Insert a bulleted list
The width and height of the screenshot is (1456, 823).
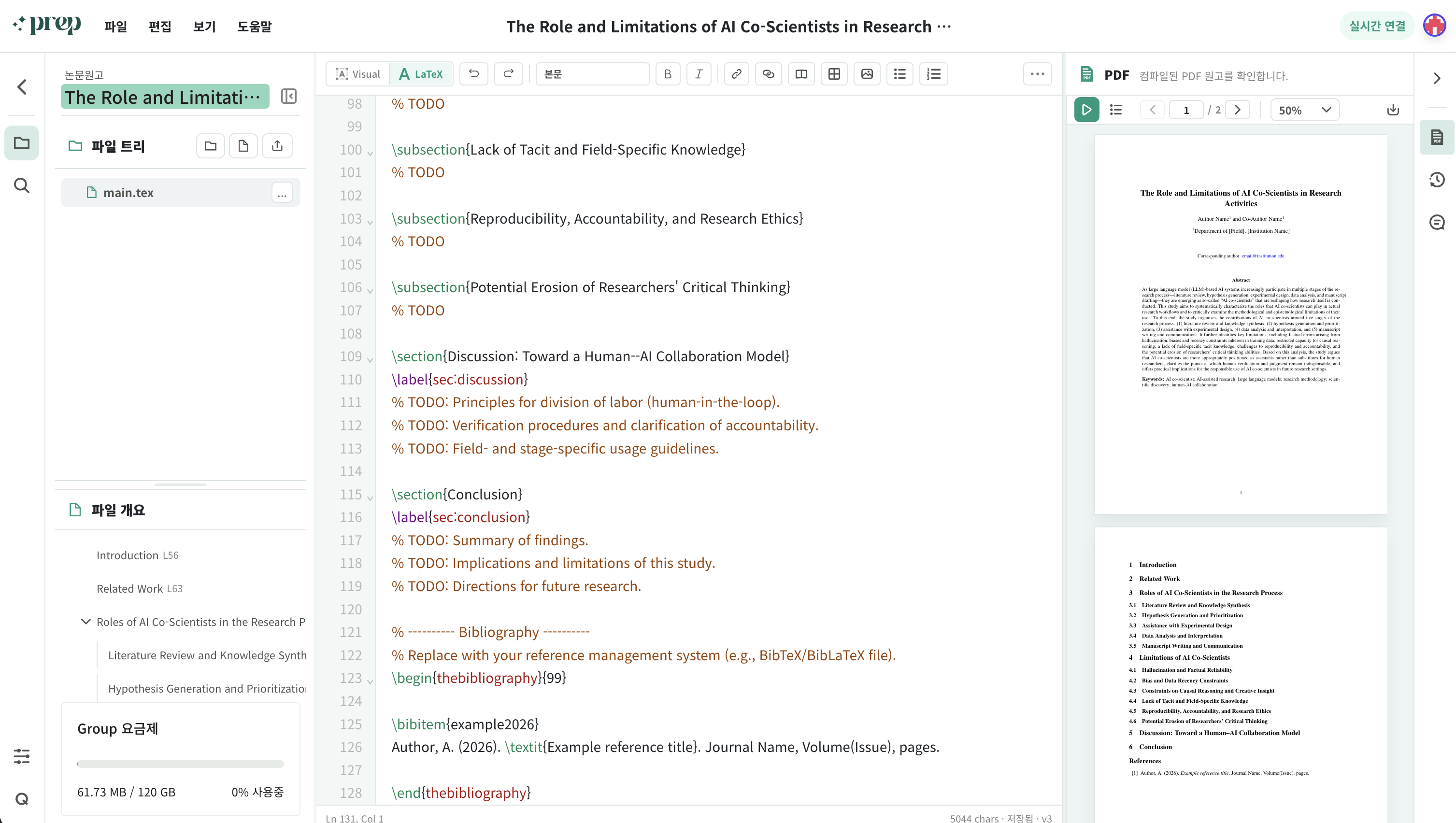(x=900, y=74)
